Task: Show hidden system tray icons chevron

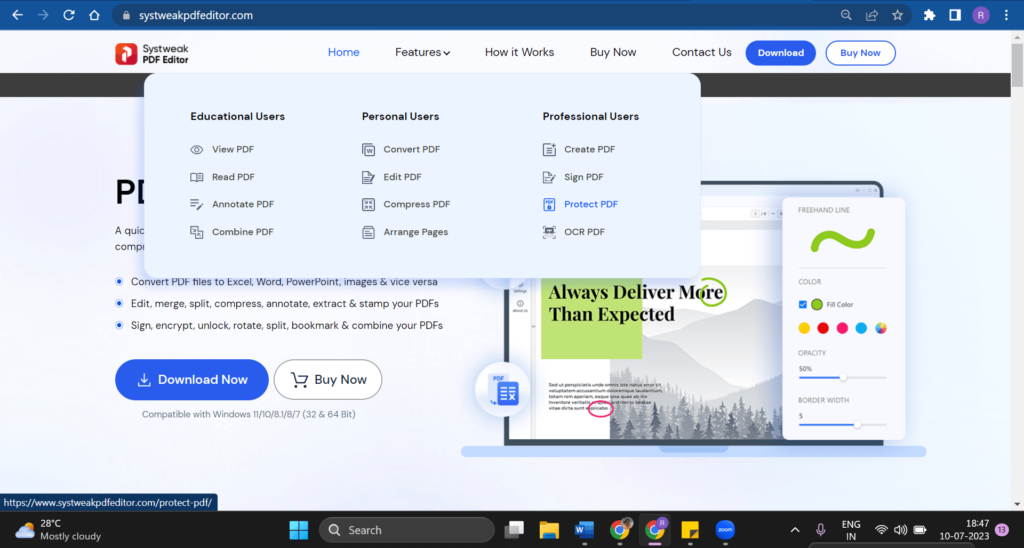Action: click(795, 530)
